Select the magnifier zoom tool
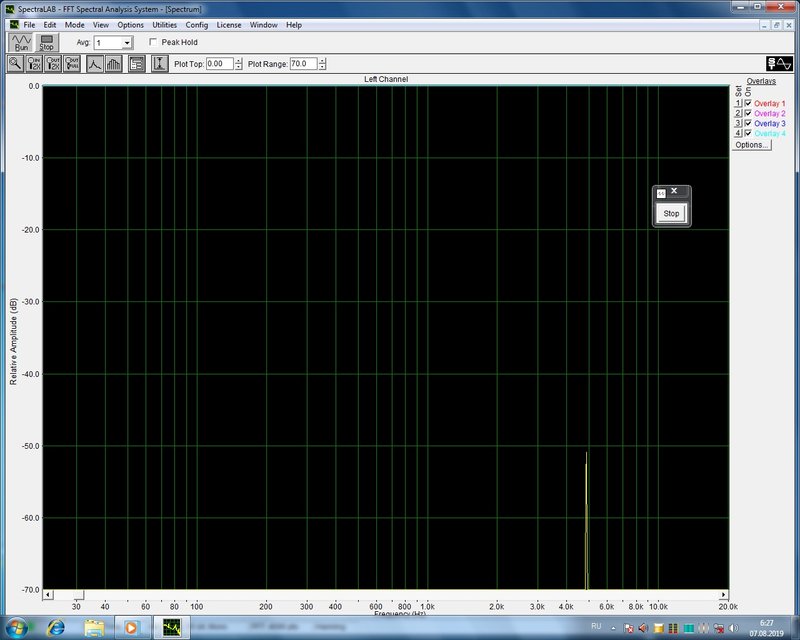 [15, 64]
